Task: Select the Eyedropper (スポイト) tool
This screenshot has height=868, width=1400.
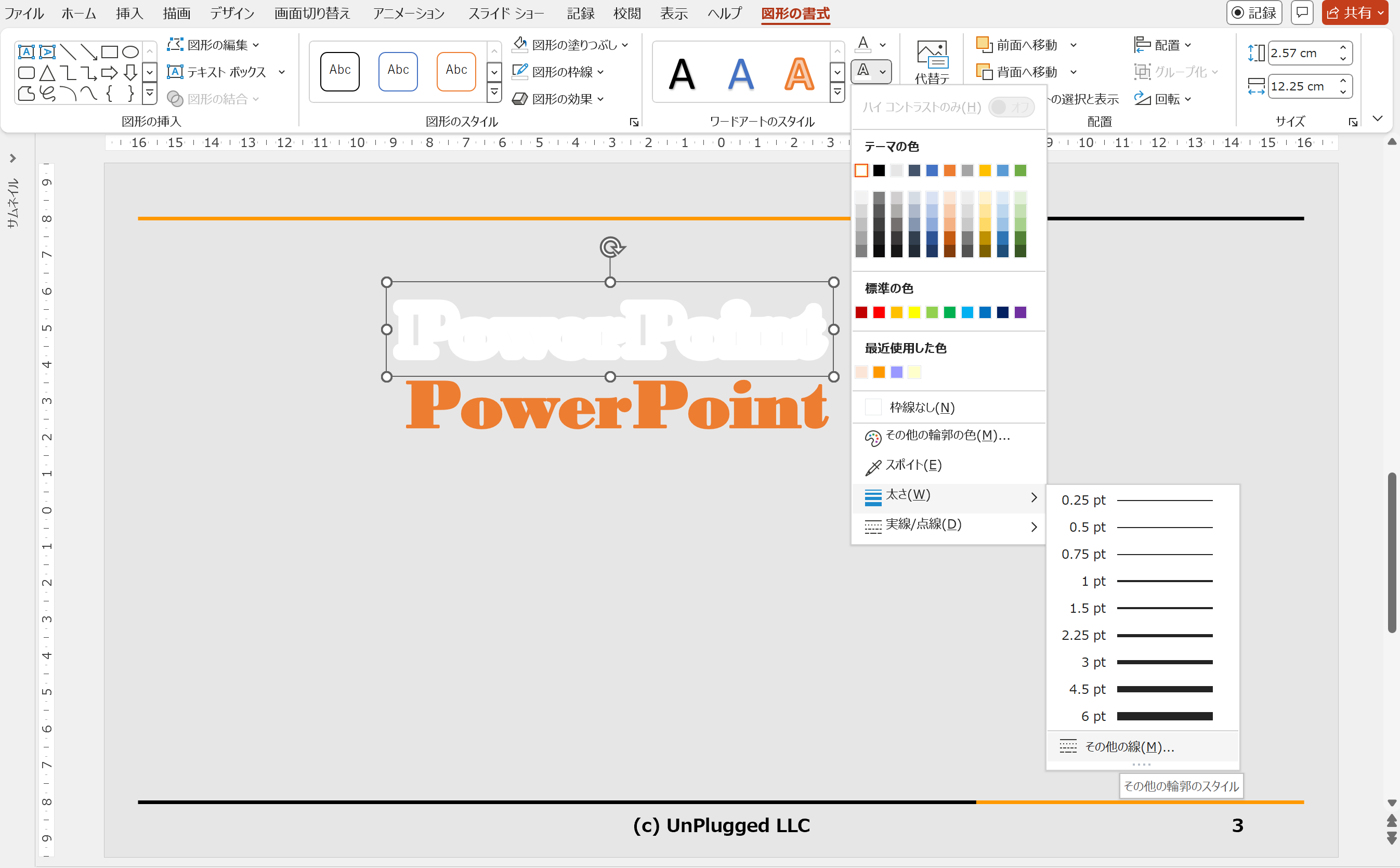Action: (x=913, y=466)
